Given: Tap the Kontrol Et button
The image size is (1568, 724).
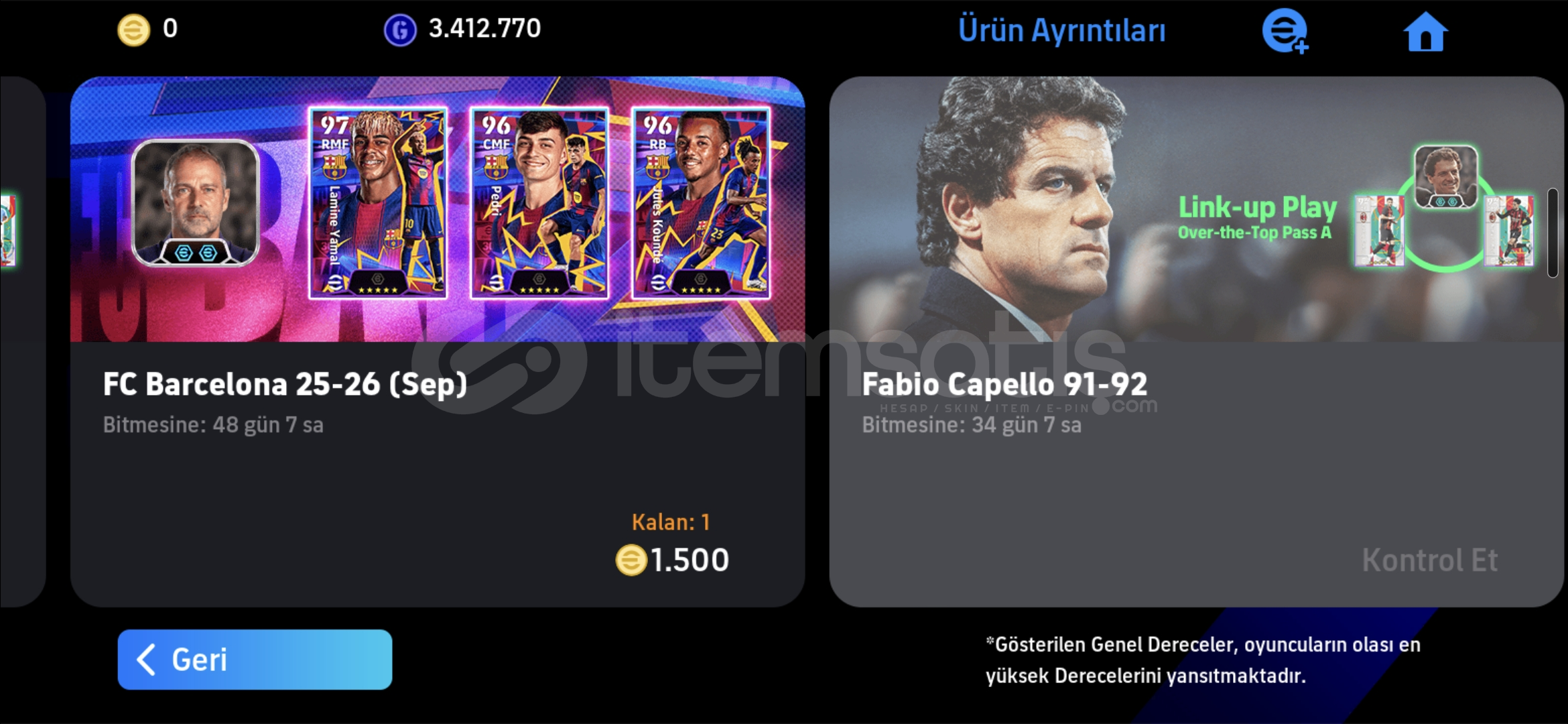Looking at the screenshot, I should (1429, 560).
